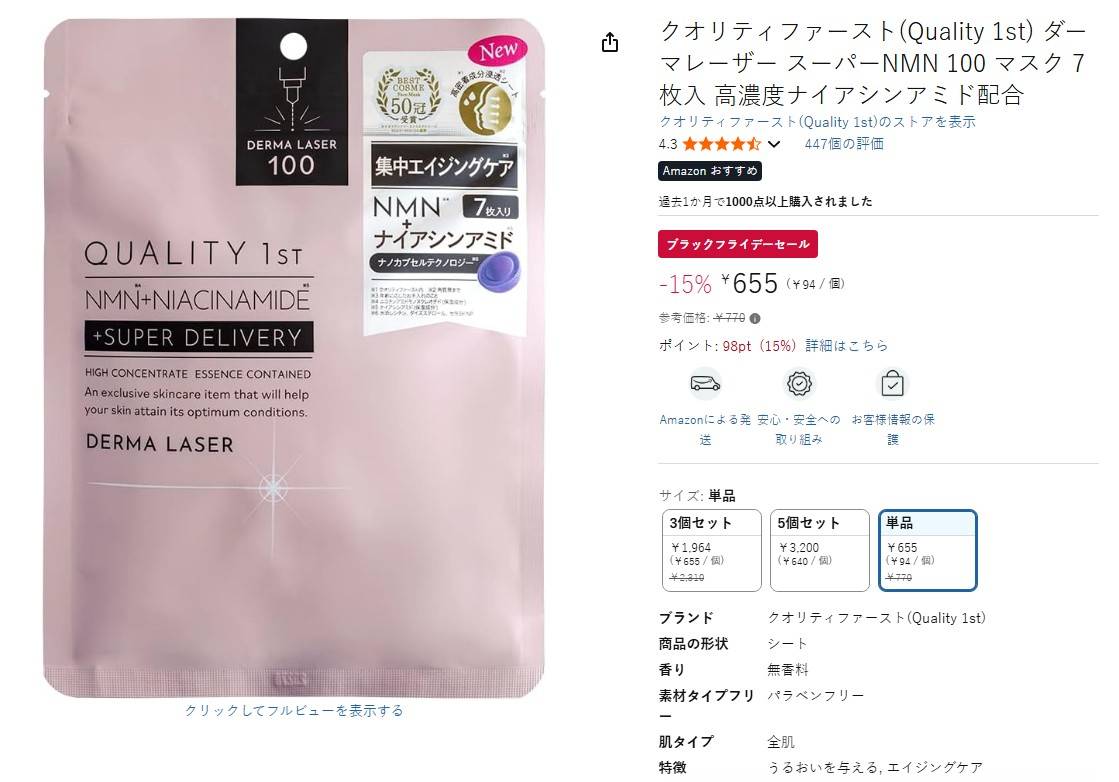Expand the rating breakdown chevron
1119x782 pixels.
point(774,144)
